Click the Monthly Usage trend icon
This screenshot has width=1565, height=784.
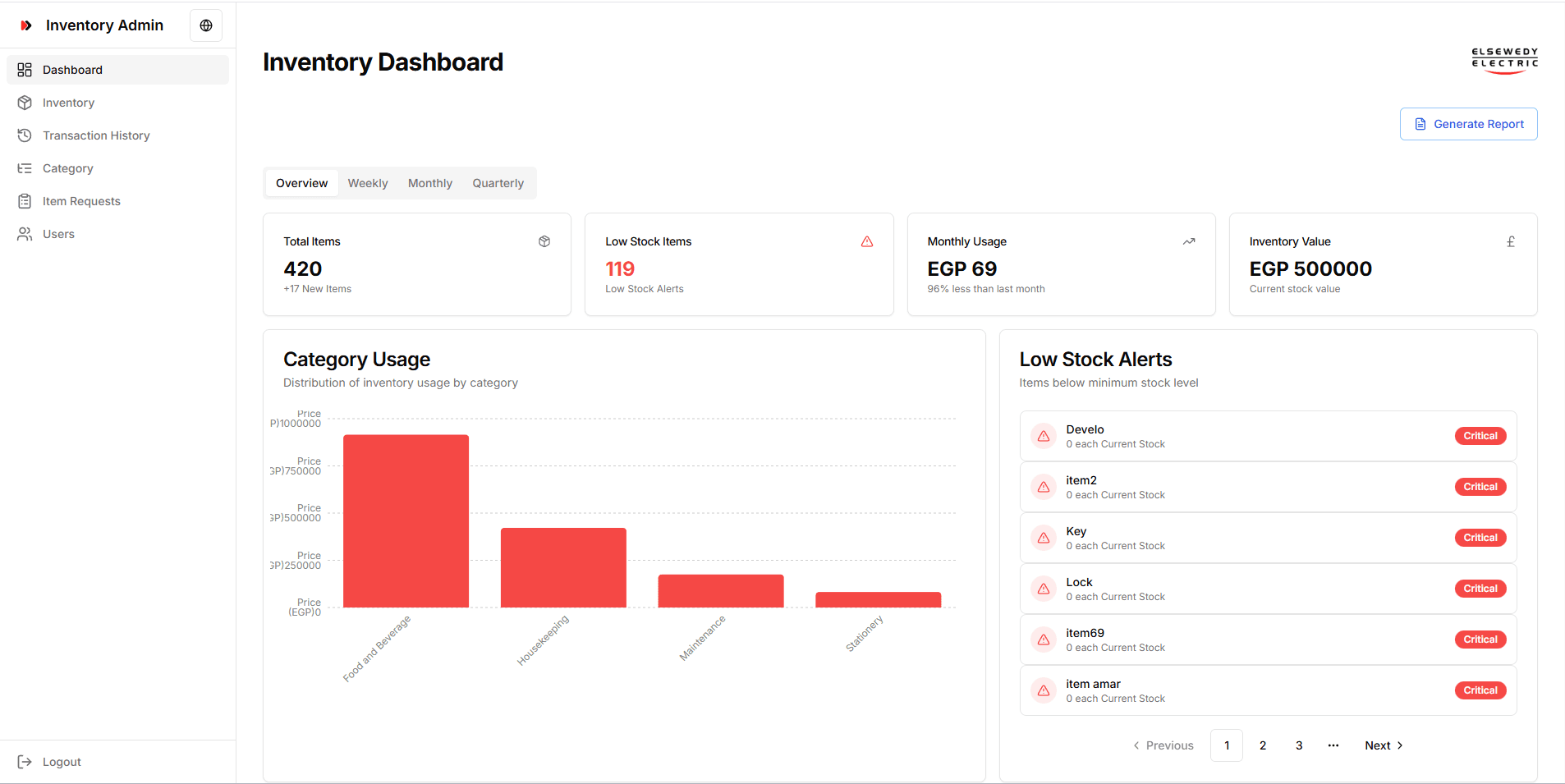coord(1189,241)
